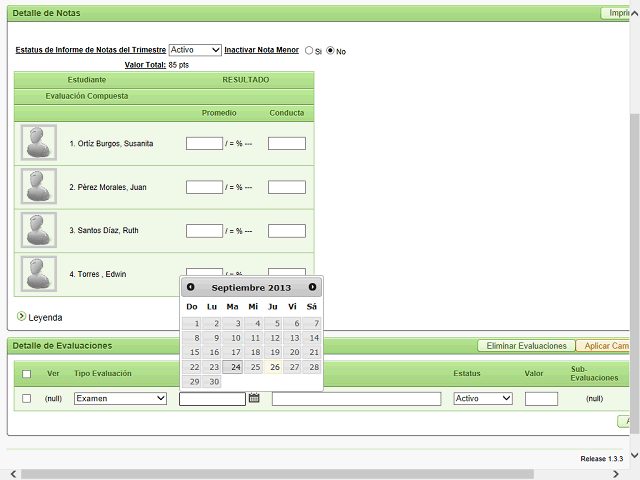Image resolution: width=640 pixels, height=480 pixels.
Task: Open the date picker calendar icon
Action: 254,398
